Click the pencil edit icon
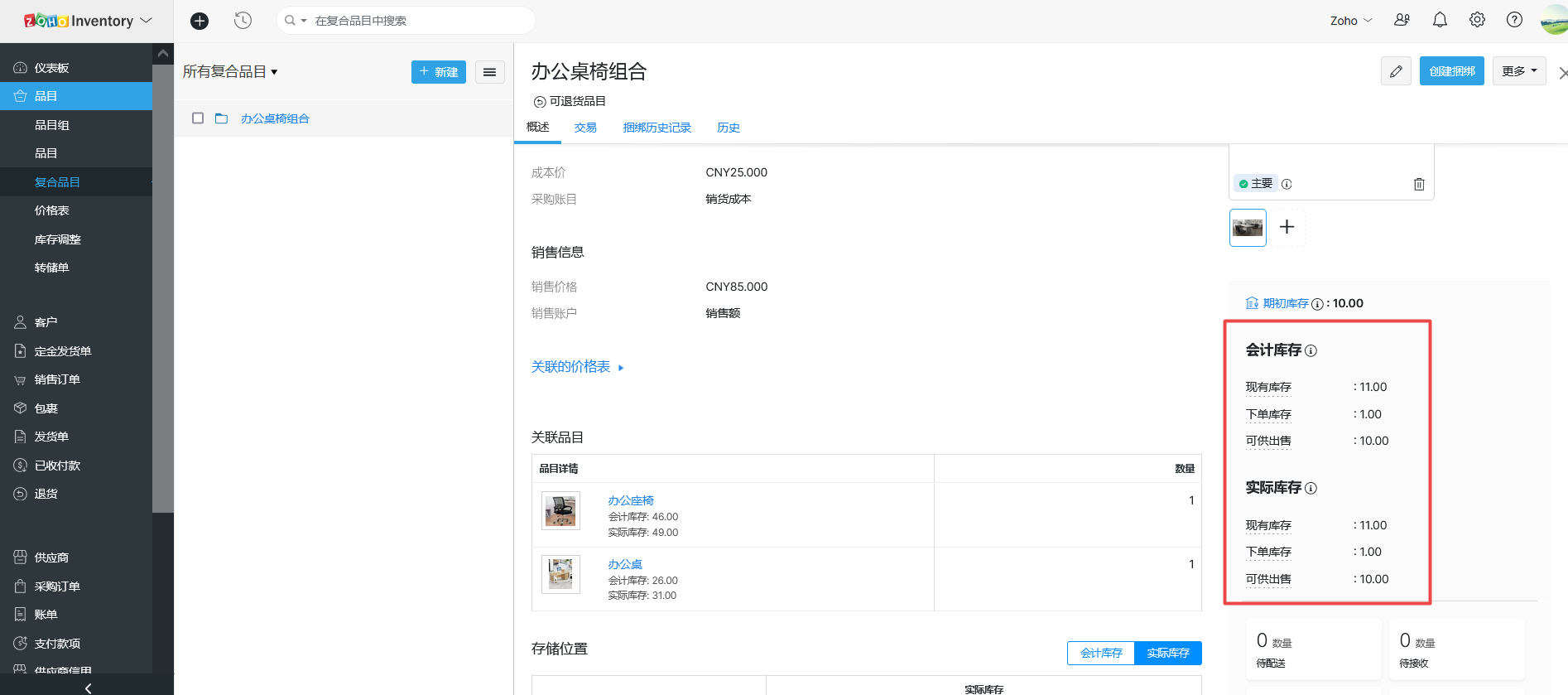Viewport: 1568px width, 695px height. pyautogui.click(x=1396, y=71)
